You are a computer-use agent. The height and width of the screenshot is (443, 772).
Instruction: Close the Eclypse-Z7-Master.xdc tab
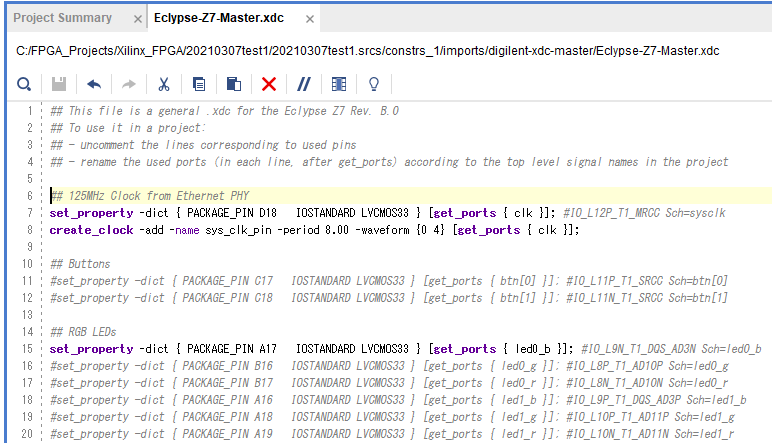click(x=310, y=19)
